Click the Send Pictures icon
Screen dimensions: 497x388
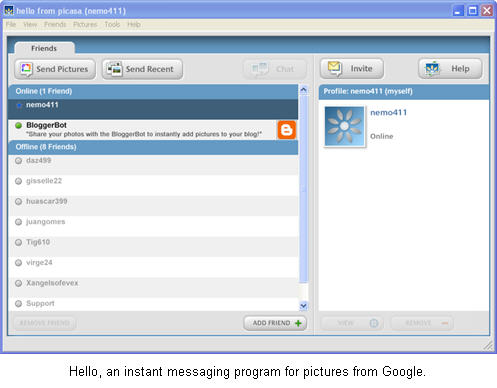[x=26, y=69]
